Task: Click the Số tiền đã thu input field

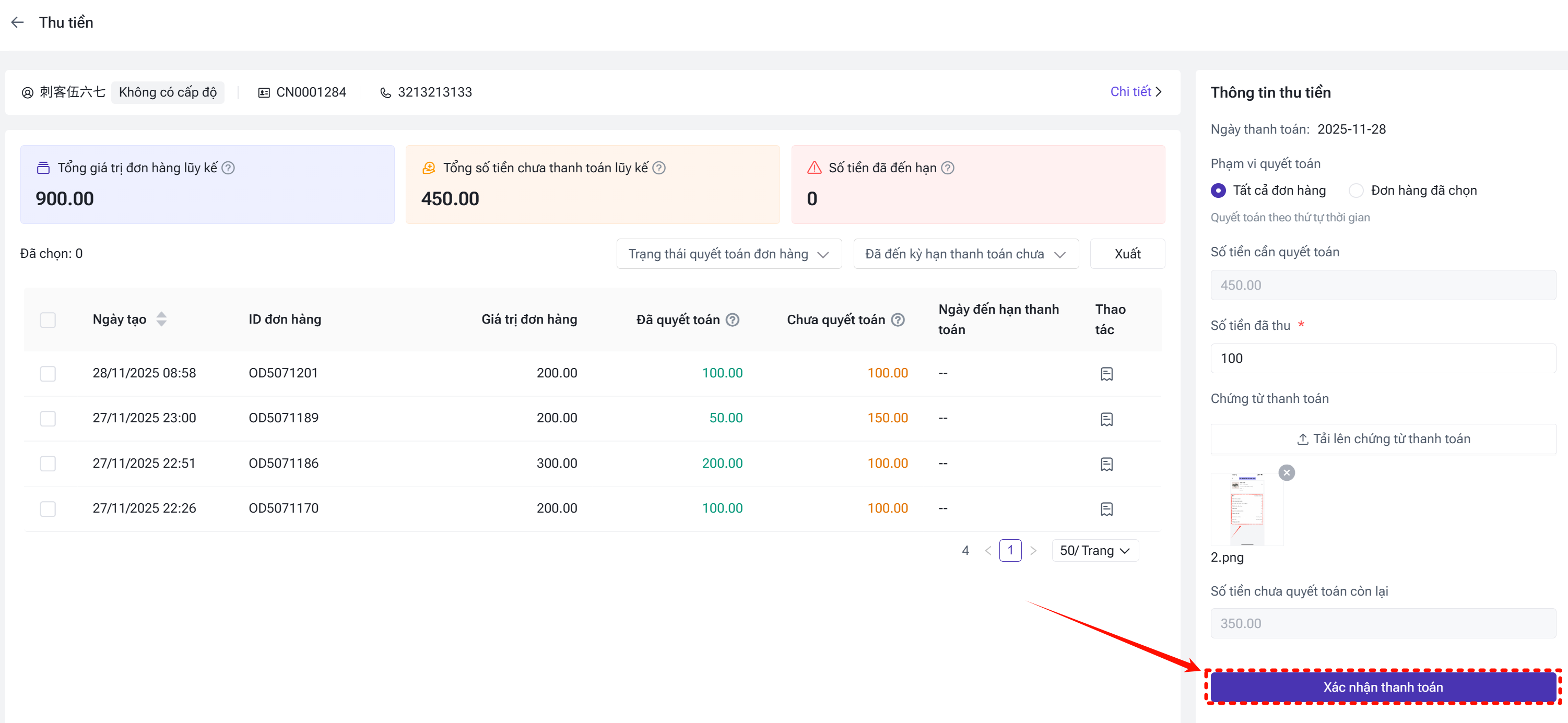Action: point(1382,359)
